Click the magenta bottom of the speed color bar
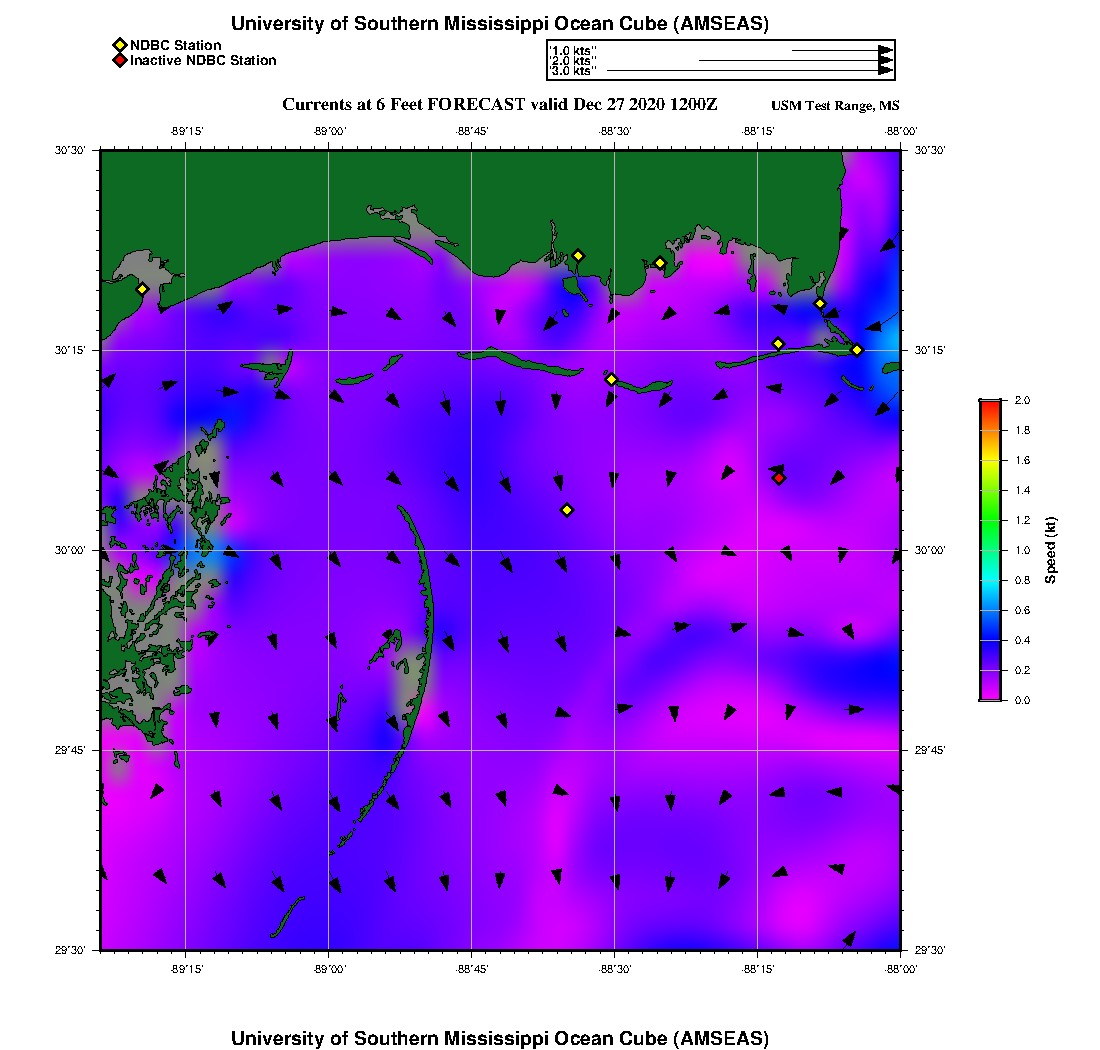 click(x=989, y=695)
